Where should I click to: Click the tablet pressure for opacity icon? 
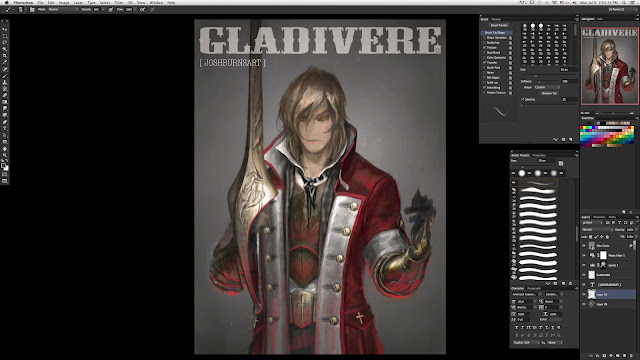pos(111,9)
